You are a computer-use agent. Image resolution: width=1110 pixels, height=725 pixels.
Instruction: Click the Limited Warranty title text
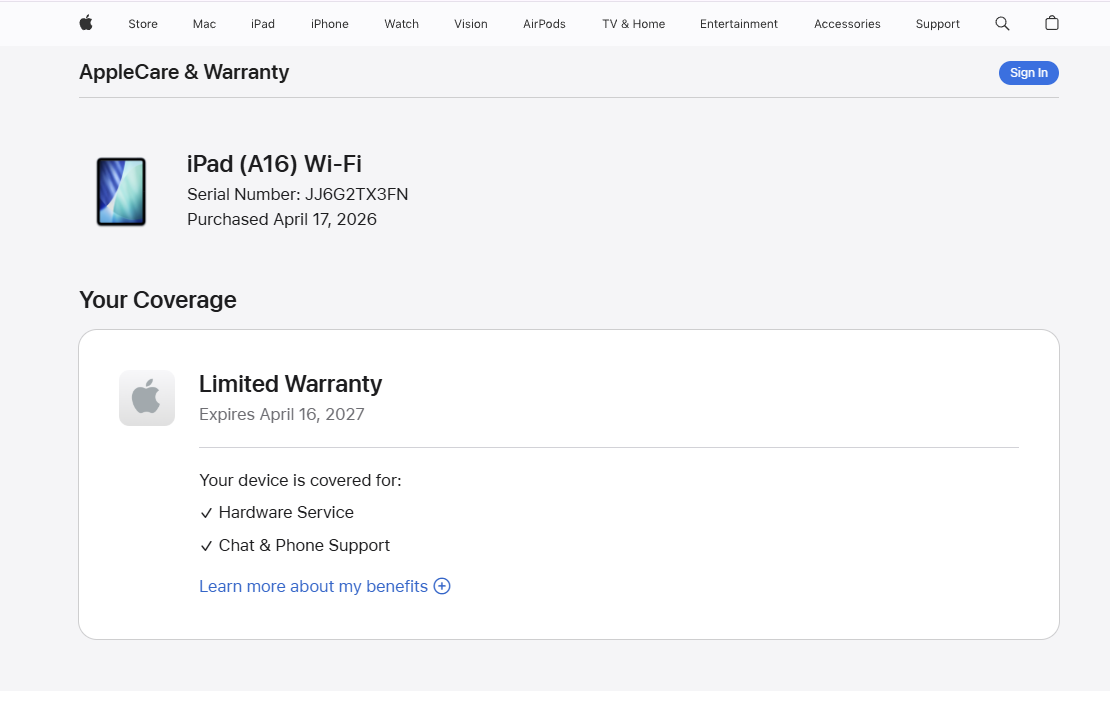pos(290,384)
